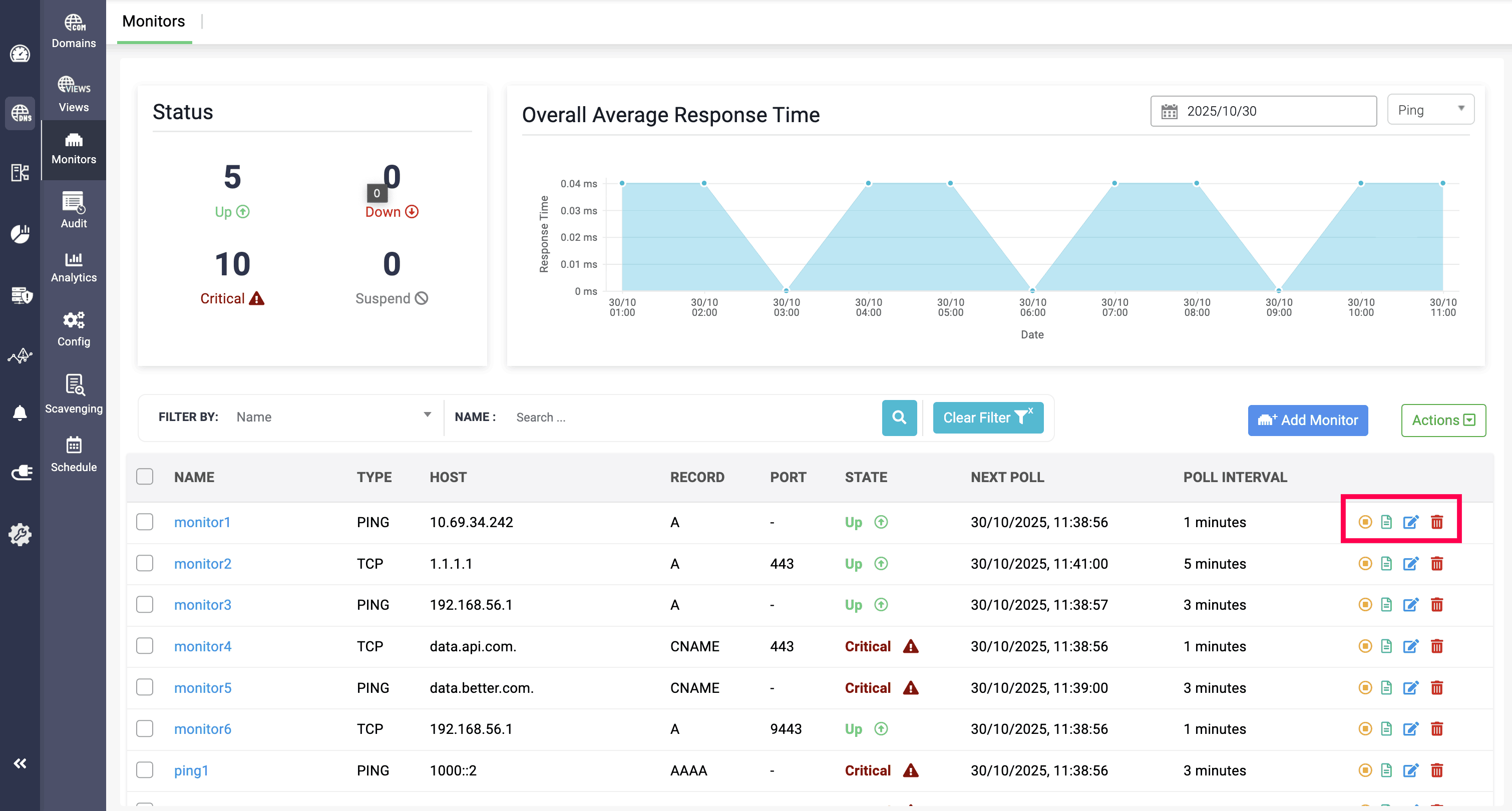1512x811 pixels.
Task: Open the Audit sidebar section
Action: click(74, 209)
